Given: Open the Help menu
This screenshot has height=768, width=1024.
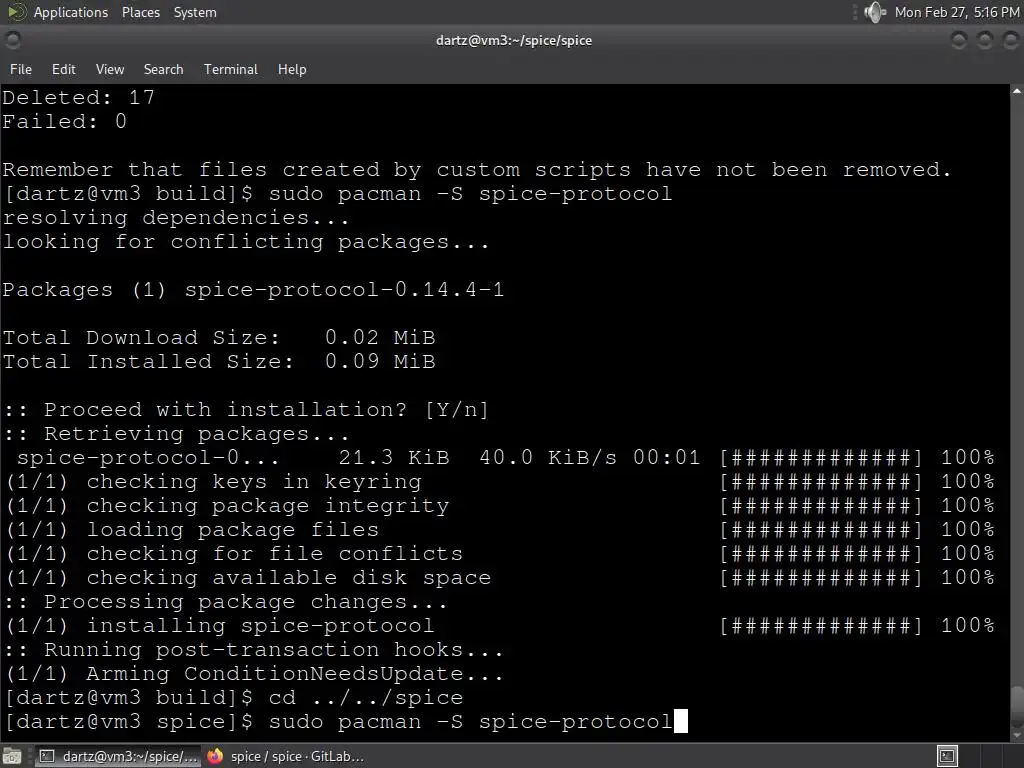Looking at the screenshot, I should pyautogui.click(x=292, y=69).
